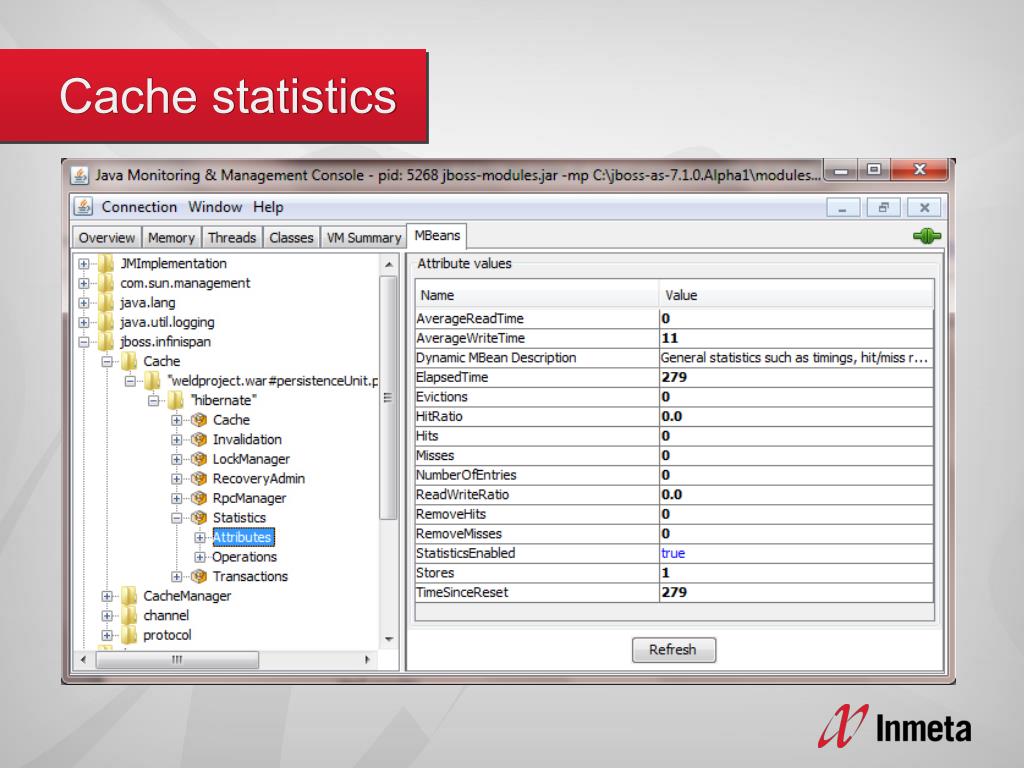Click the Transactions MBean icon
This screenshot has width=1024, height=768.
pyautogui.click(x=199, y=577)
